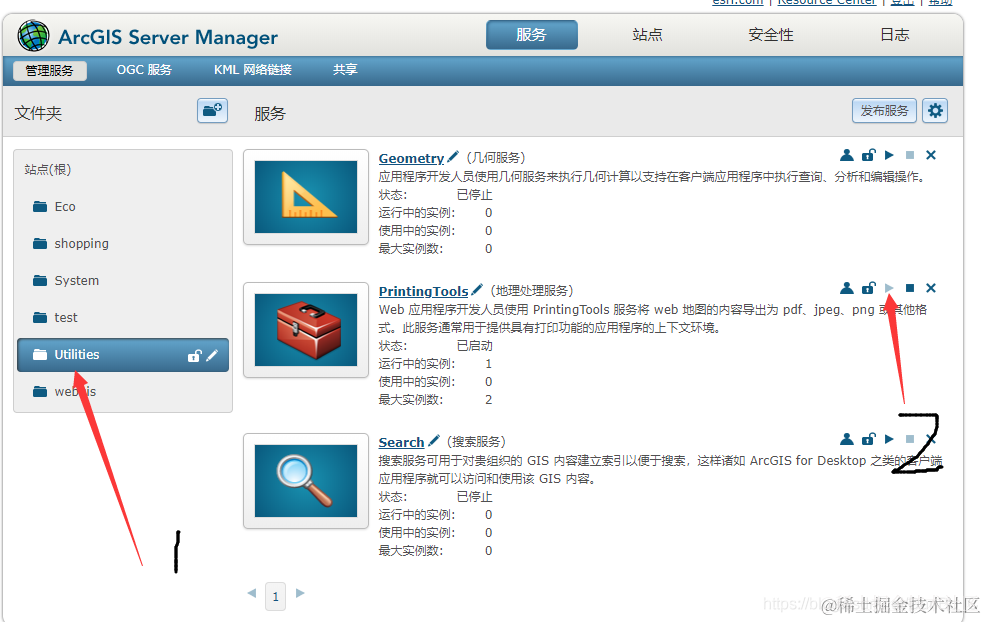Delete the PrintingTools service
987x622 pixels.
point(931,288)
